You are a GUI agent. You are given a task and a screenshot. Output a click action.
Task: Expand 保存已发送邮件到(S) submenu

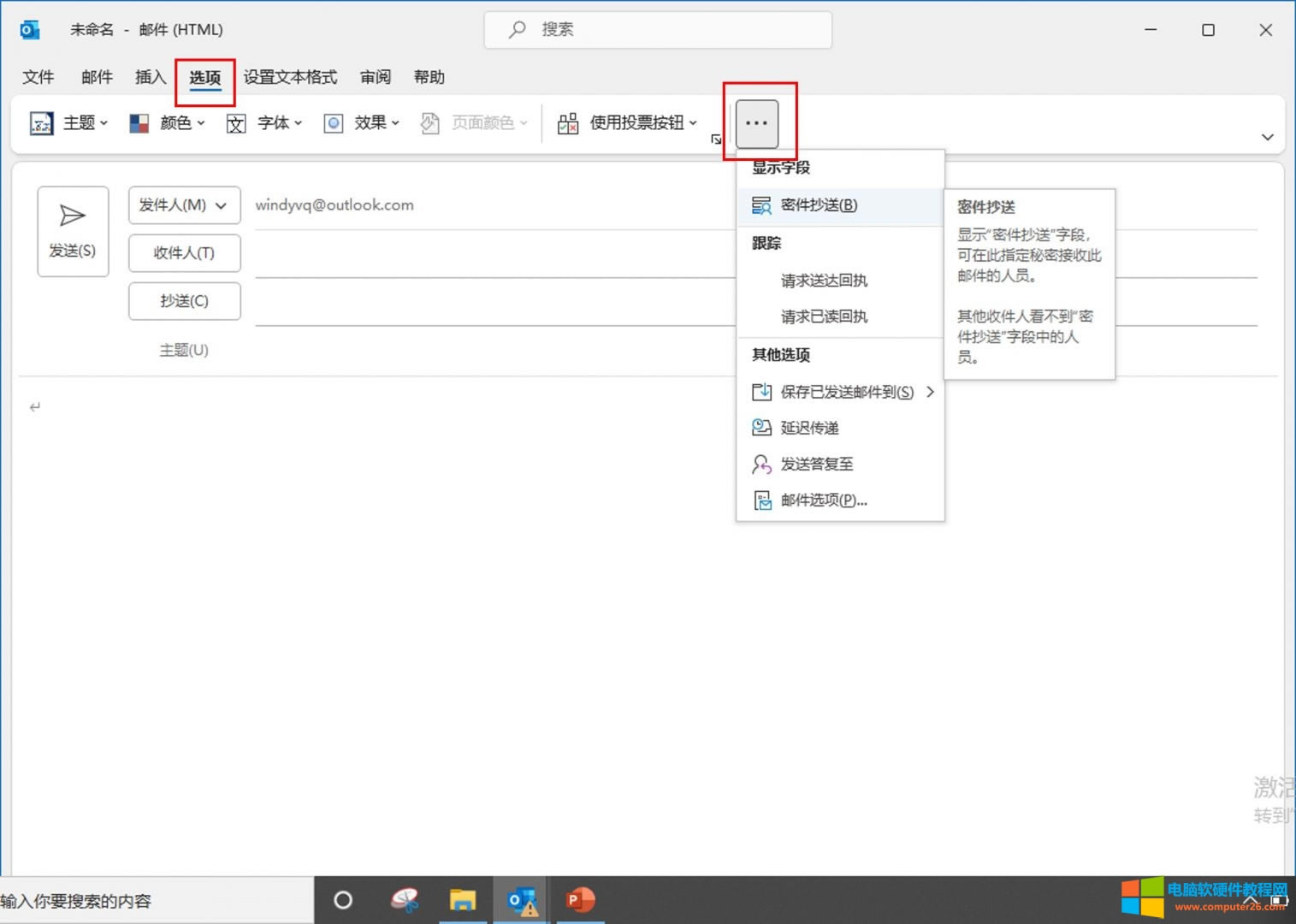point(840,392)
